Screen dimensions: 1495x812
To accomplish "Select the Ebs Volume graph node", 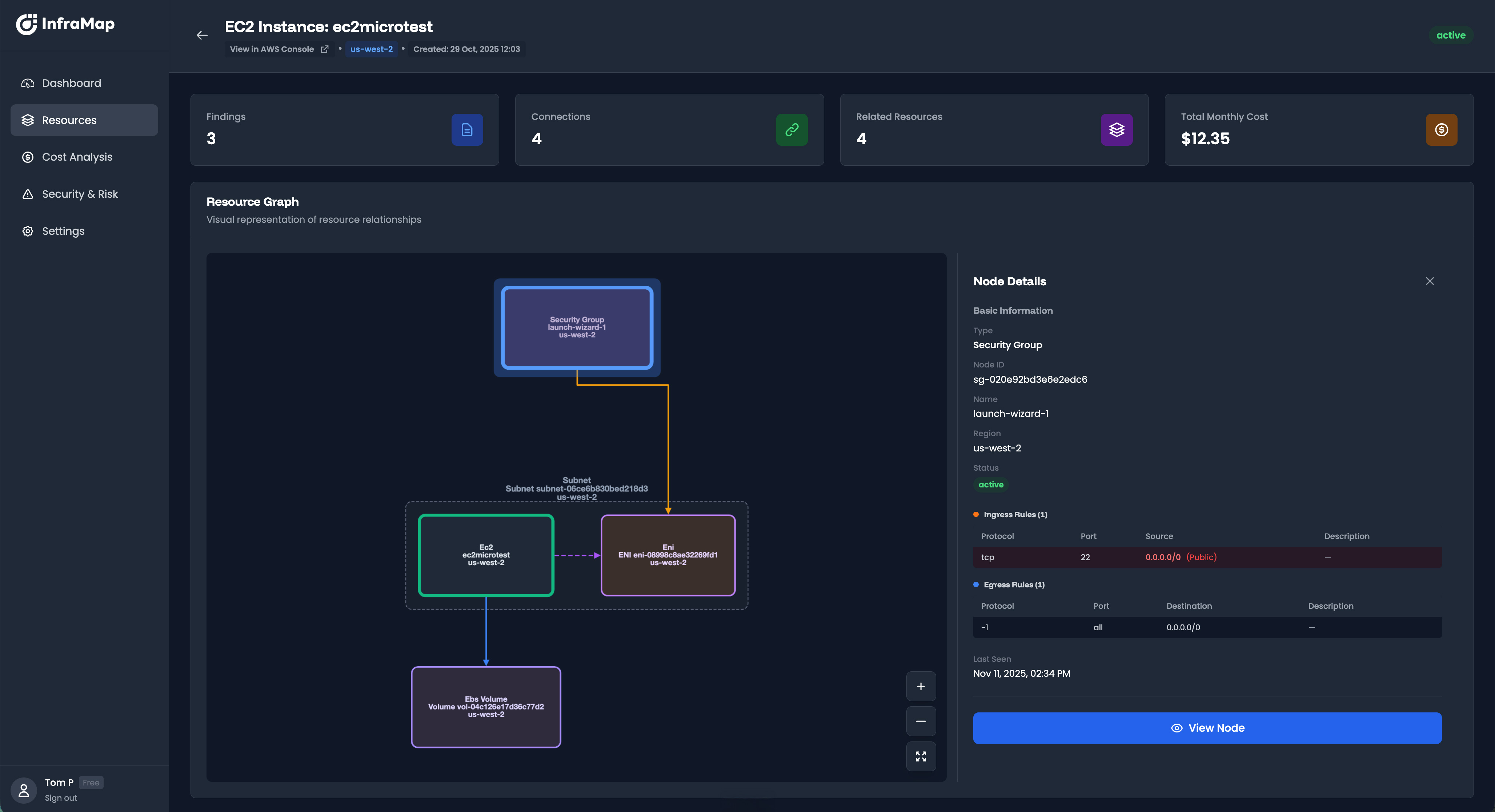I will 486,707.
